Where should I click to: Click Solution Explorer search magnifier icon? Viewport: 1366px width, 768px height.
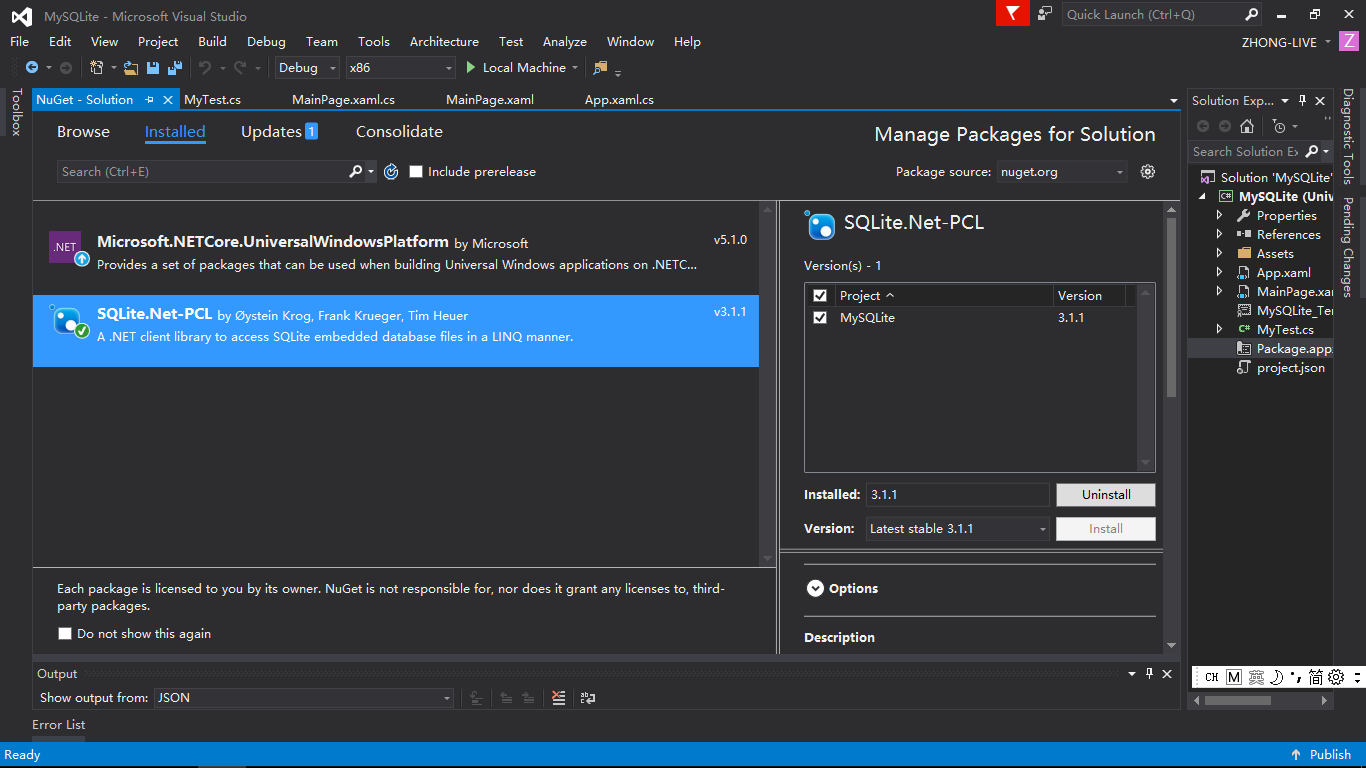point(1309,152)
